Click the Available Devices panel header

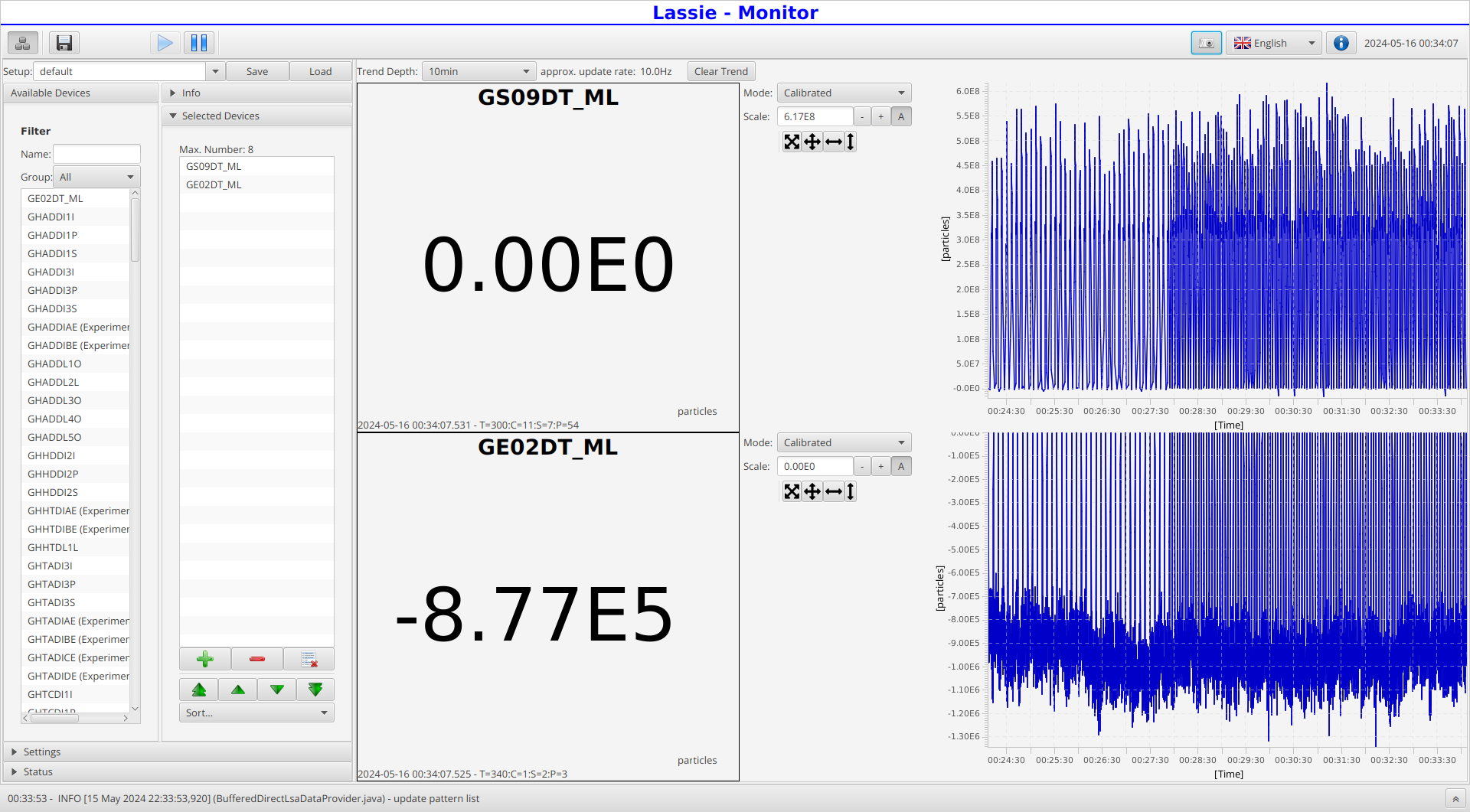click(x=80, y=93)
